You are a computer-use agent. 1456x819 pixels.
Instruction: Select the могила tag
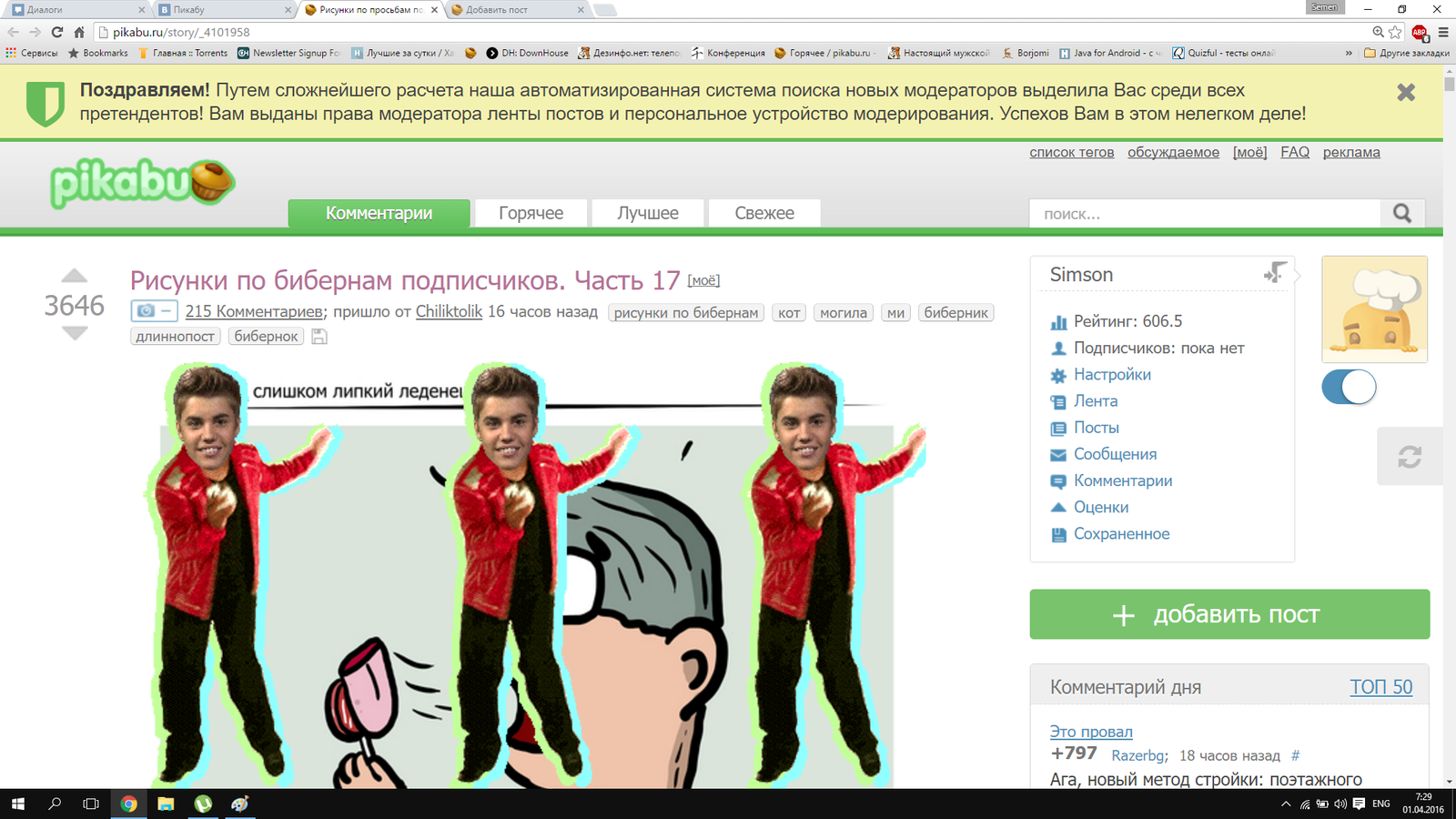(844, 312)
